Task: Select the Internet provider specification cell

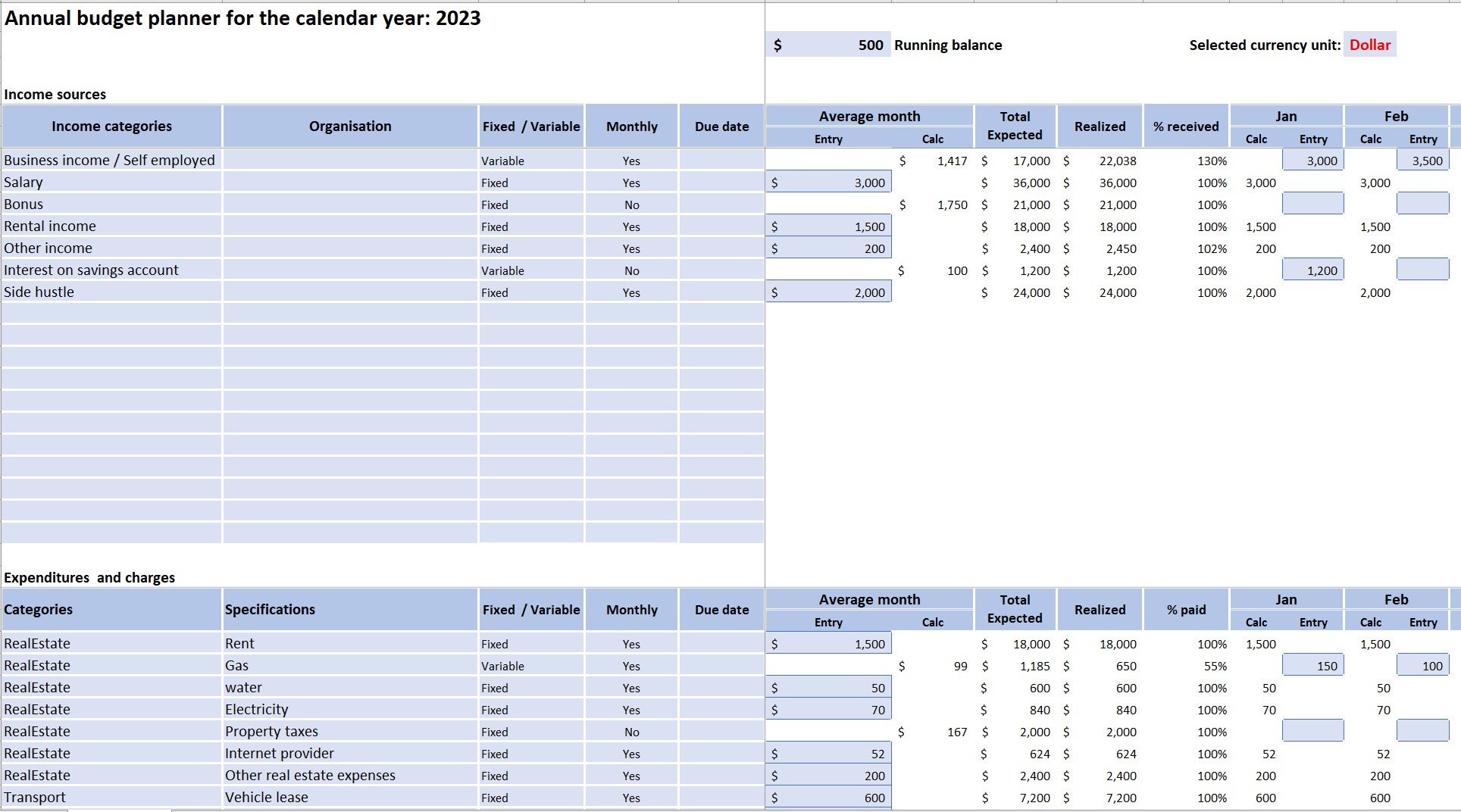Action: [x=350, y=753]
